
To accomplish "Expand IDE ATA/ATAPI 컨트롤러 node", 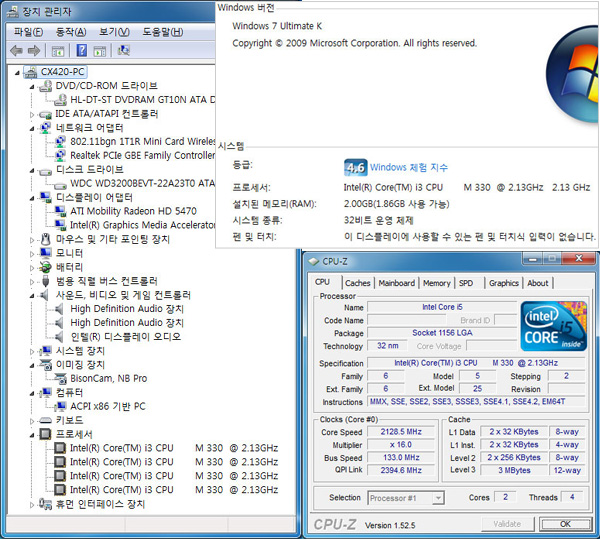I will click(x=32, y=114).
